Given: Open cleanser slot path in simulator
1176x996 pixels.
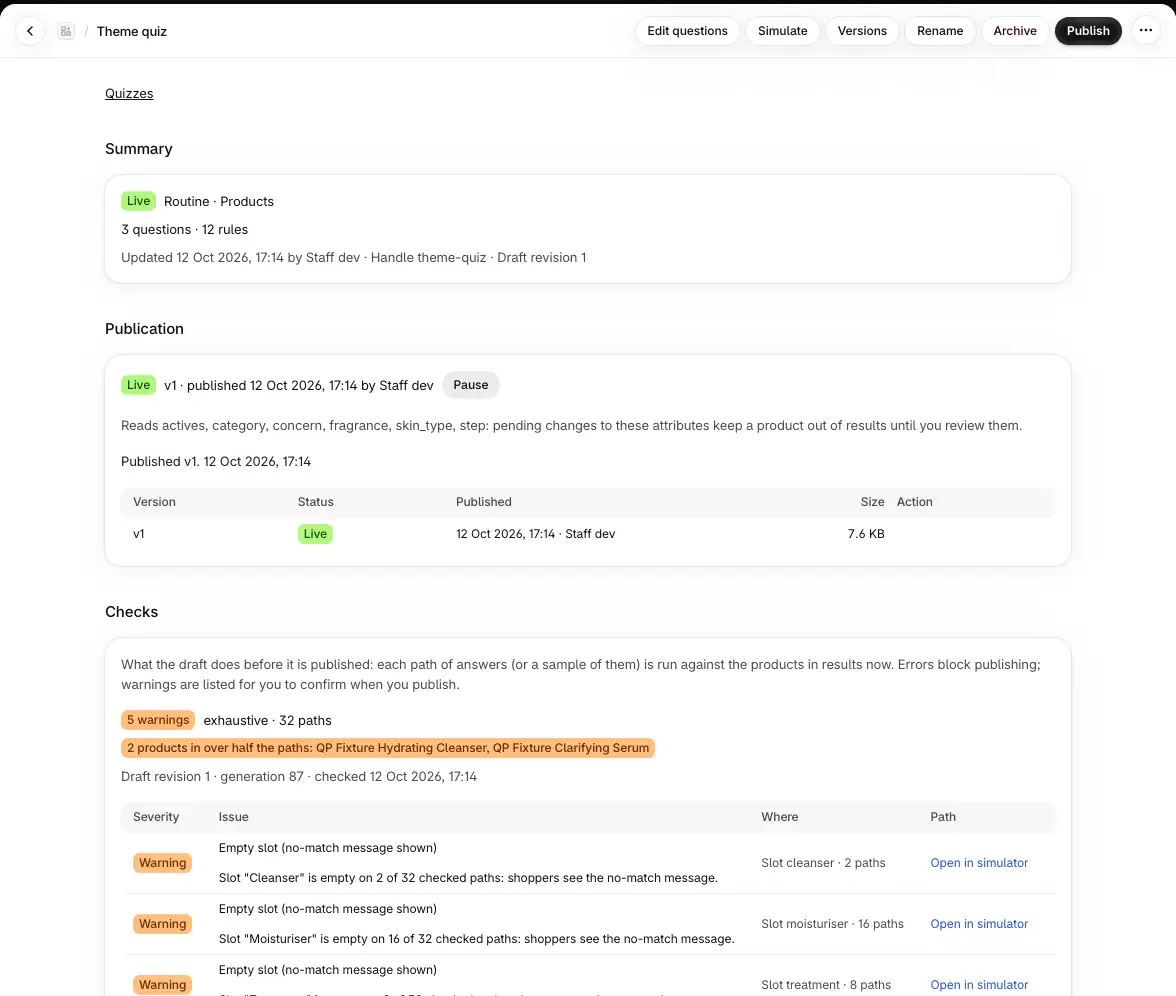Looking at the screenshot, I should click(x=979, y=862).
